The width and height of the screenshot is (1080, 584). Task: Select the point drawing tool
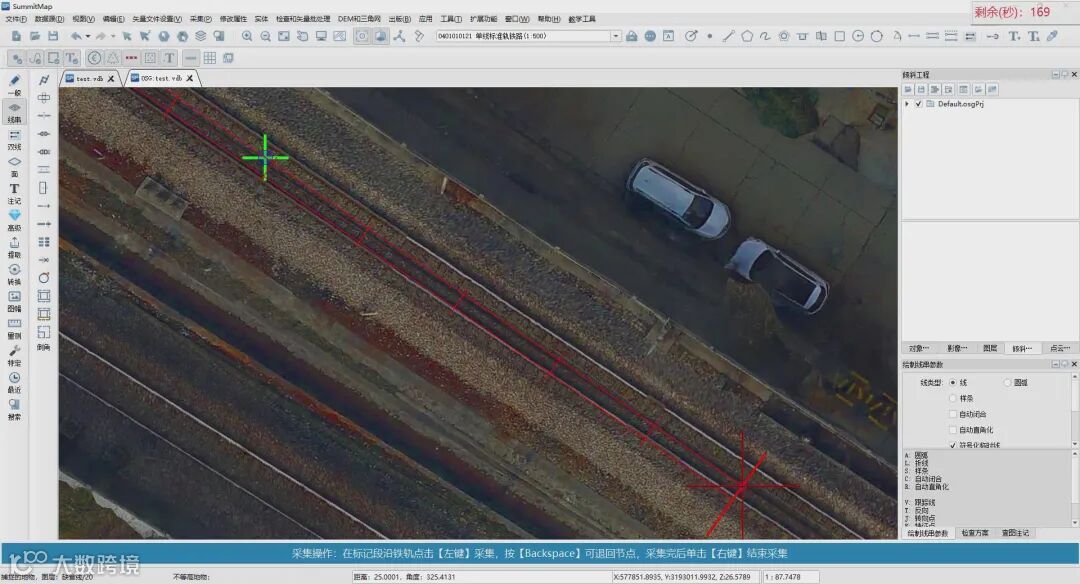tap(709, 36)
